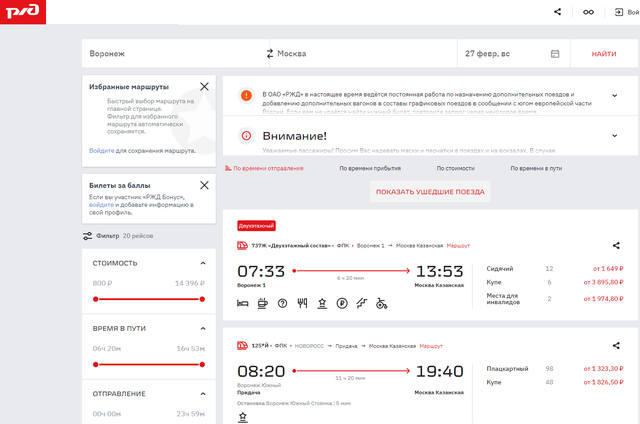Screen dimensions: 640x424
Task: Click the wheelchair accessibility icon
Action: click(x=381, y=303)
